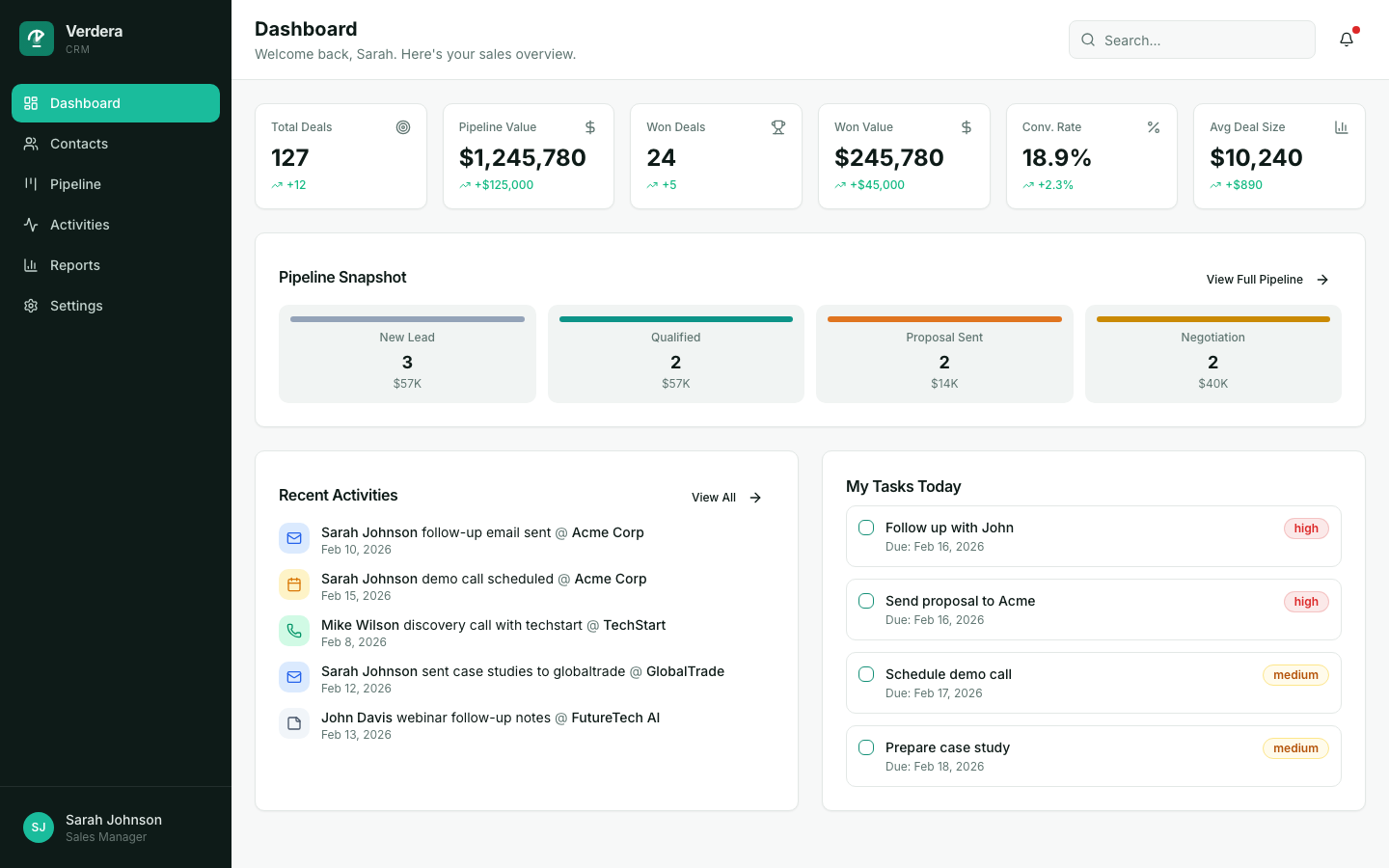
Task: Click the trophy icon on Won Deals card
Action: tap(778, 127)
